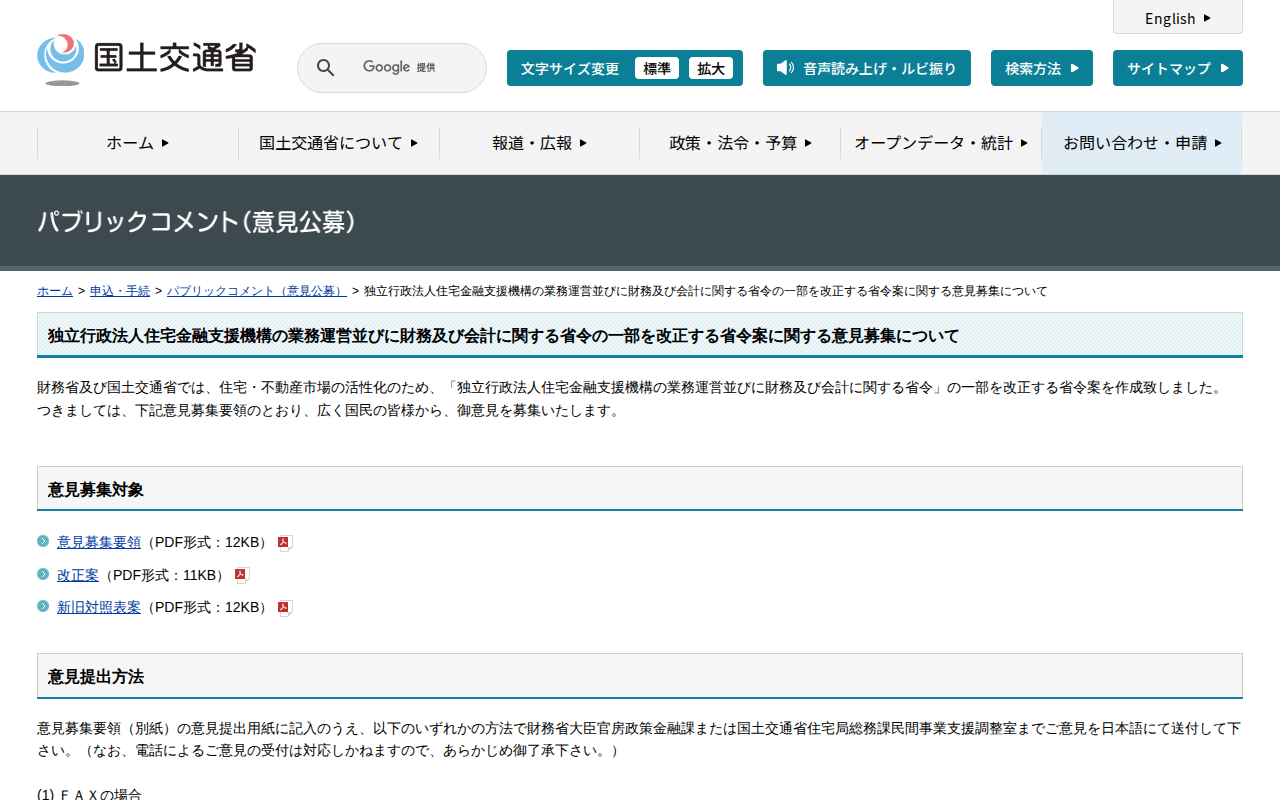Open the 報道・広報 menu item
The image size is (1280, 800).
538,143
